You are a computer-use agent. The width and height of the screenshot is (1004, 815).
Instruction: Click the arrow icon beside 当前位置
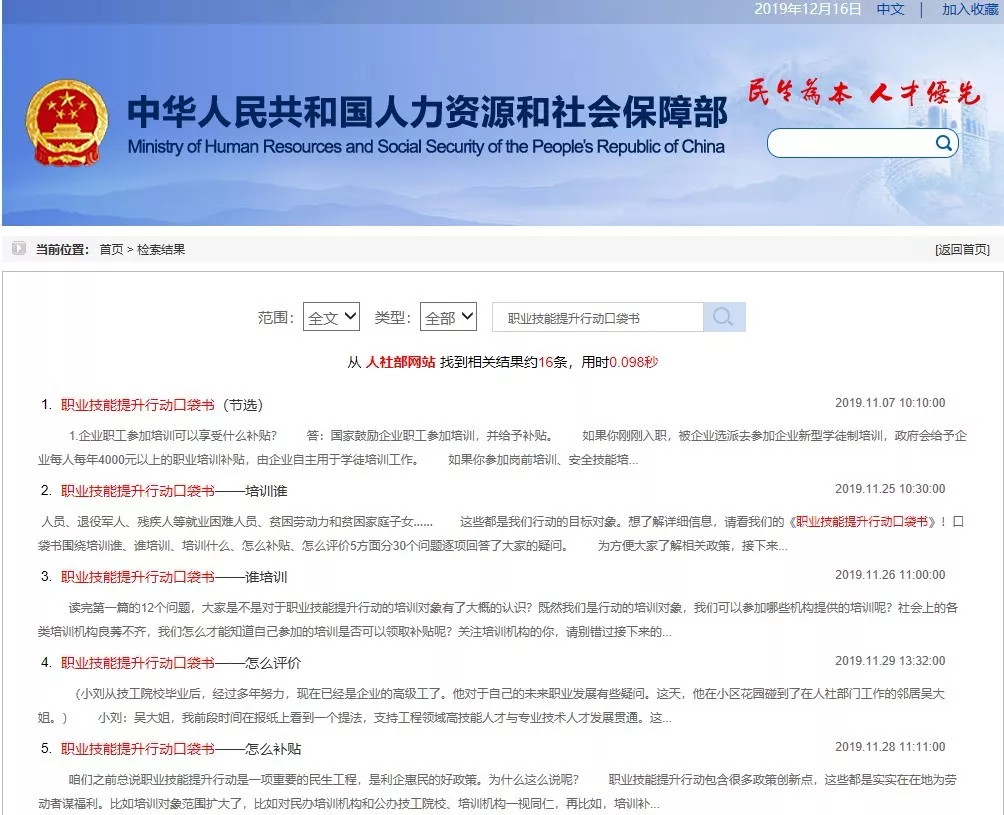19,248
